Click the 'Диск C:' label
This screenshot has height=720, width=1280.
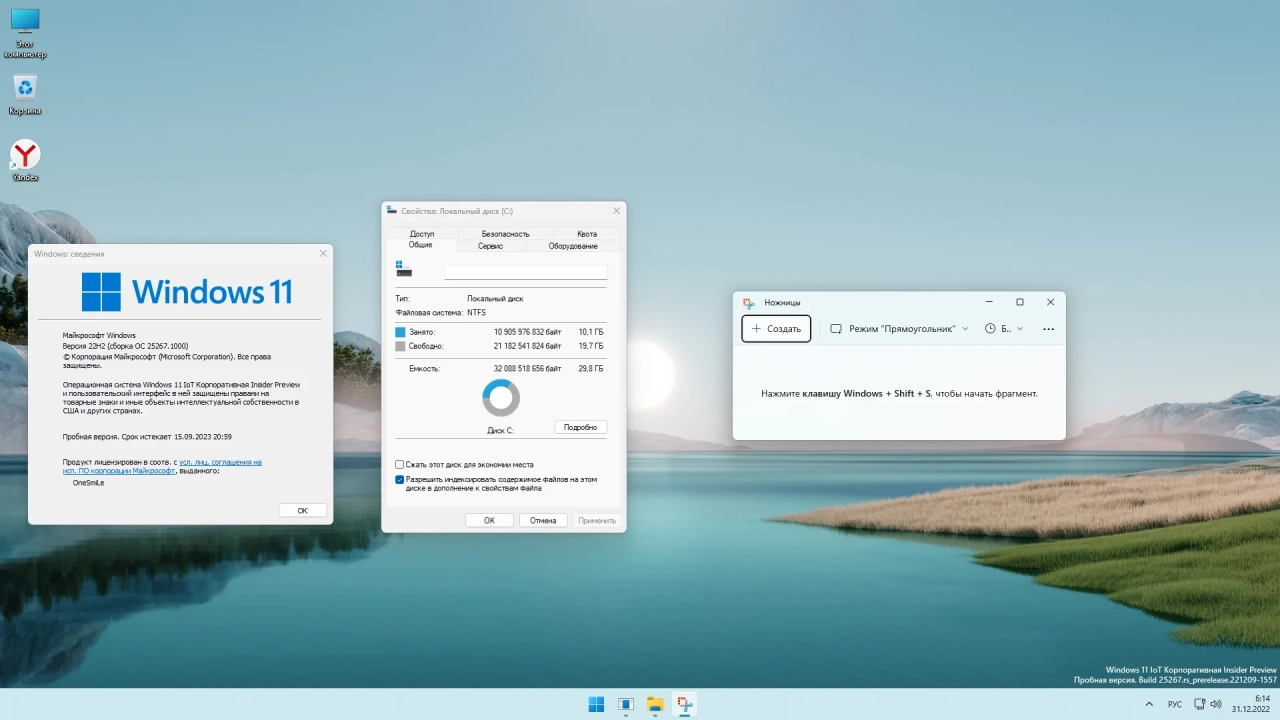click(x=500, y=431)
